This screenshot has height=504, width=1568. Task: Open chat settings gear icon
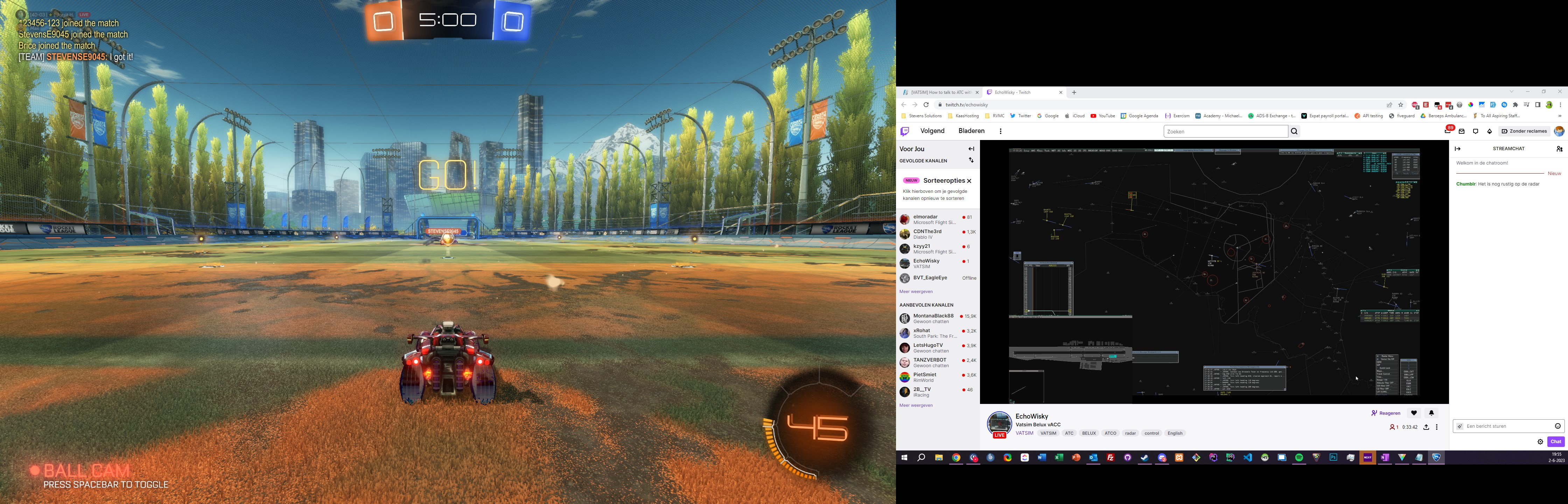pos(1541,442)
